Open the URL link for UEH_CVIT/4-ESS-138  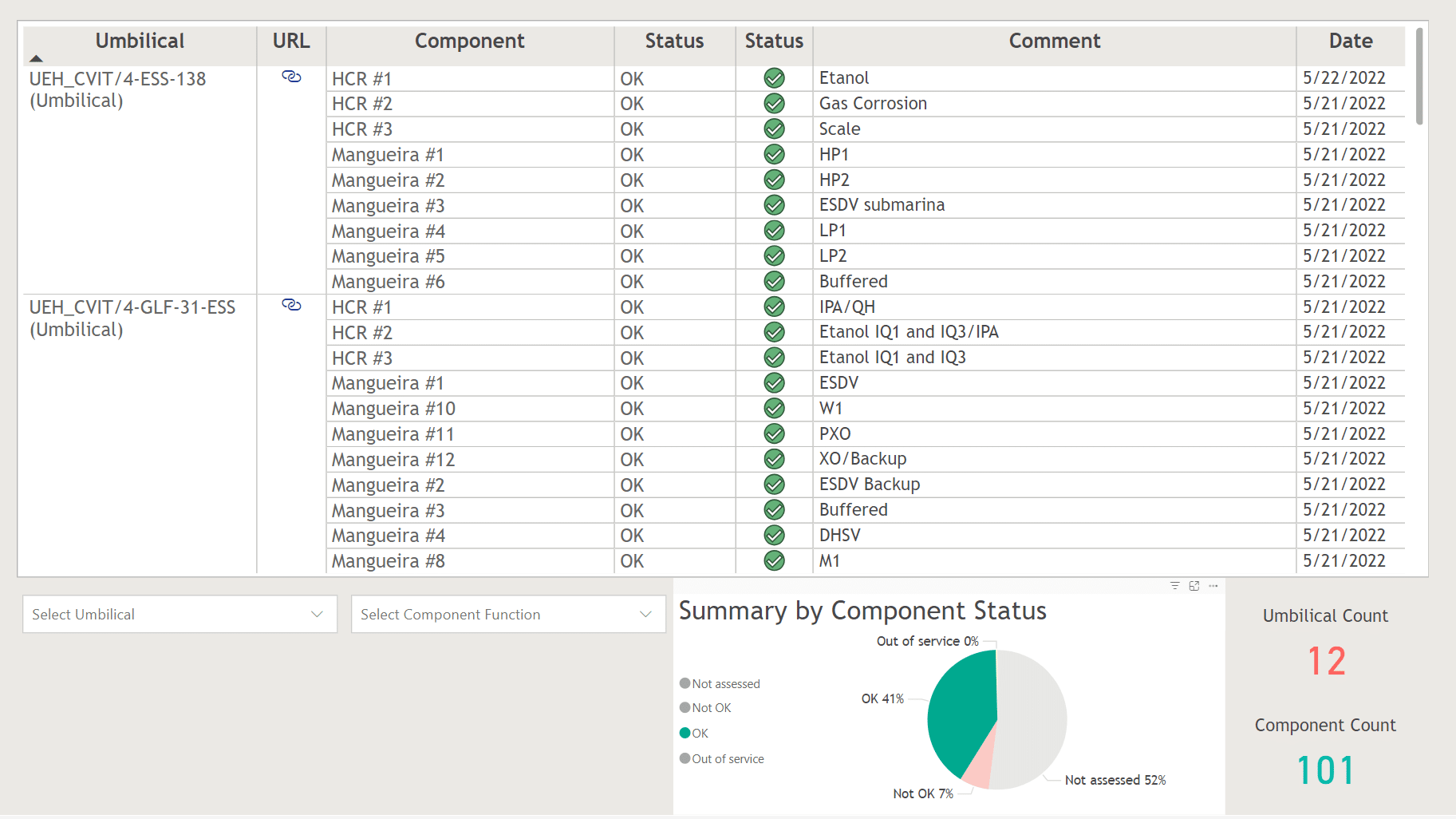click(x=291, y=77)
